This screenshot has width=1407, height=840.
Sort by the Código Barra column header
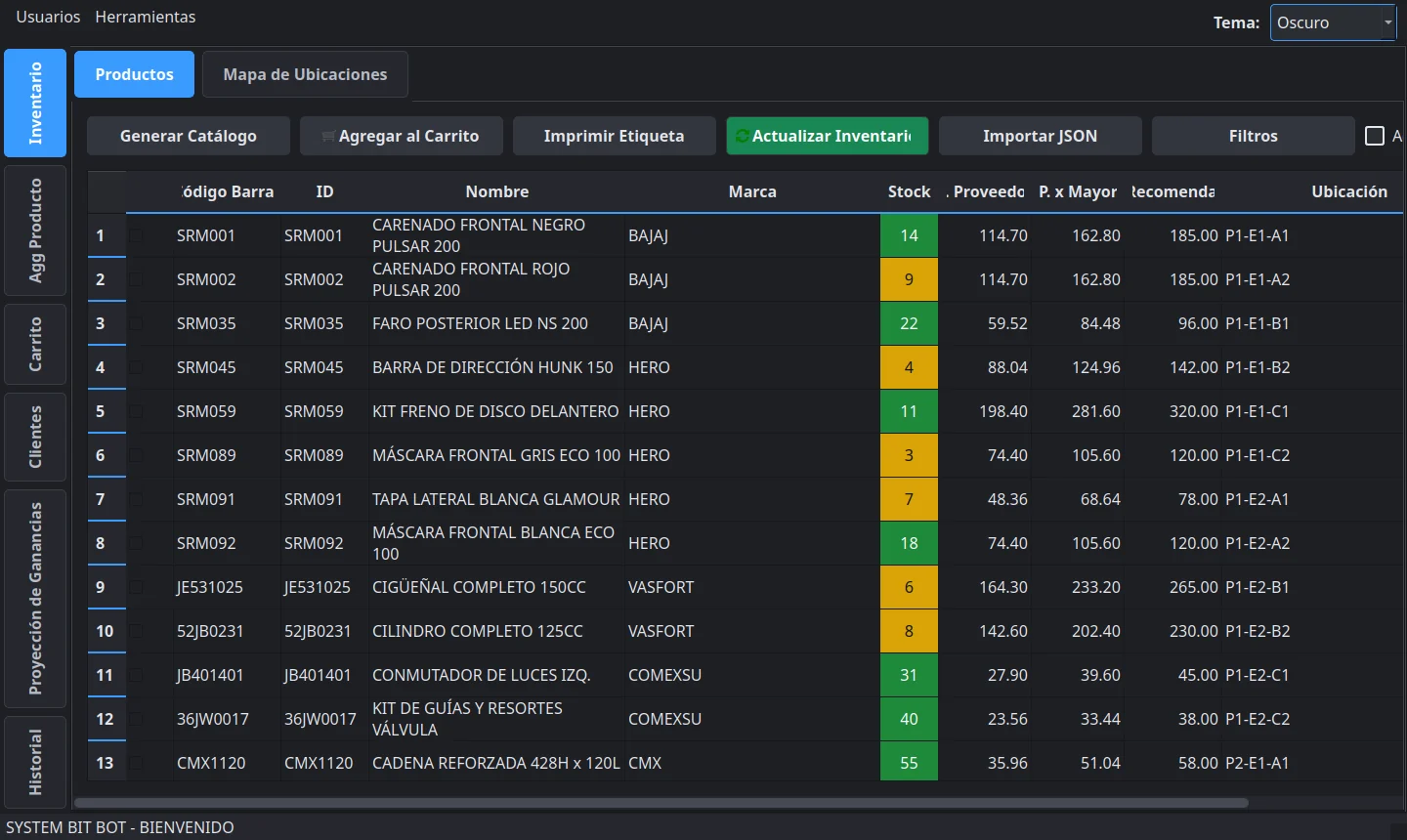point(228,191)
